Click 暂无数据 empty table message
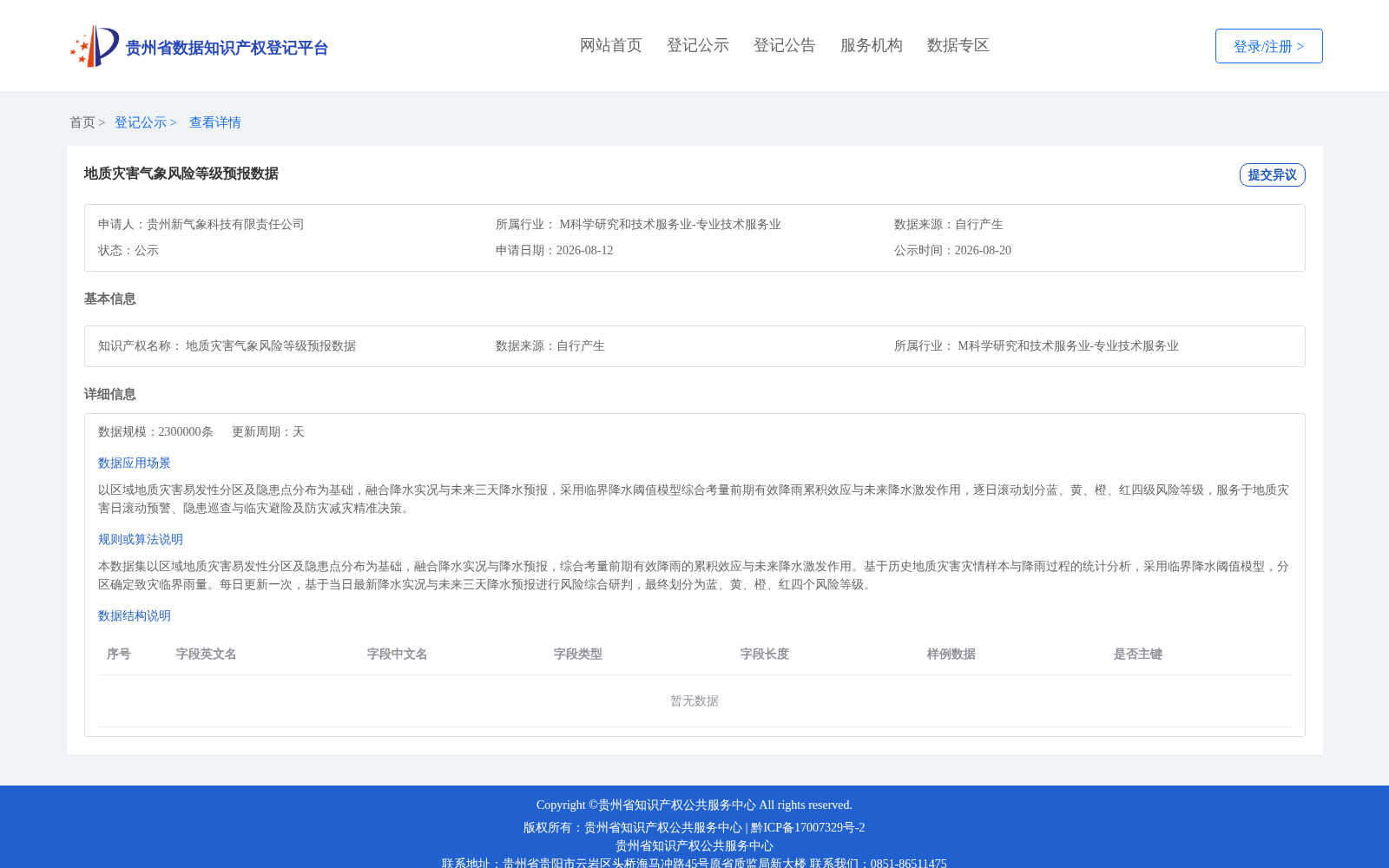Screen dimensions: 1389x868 coord(694,700)
